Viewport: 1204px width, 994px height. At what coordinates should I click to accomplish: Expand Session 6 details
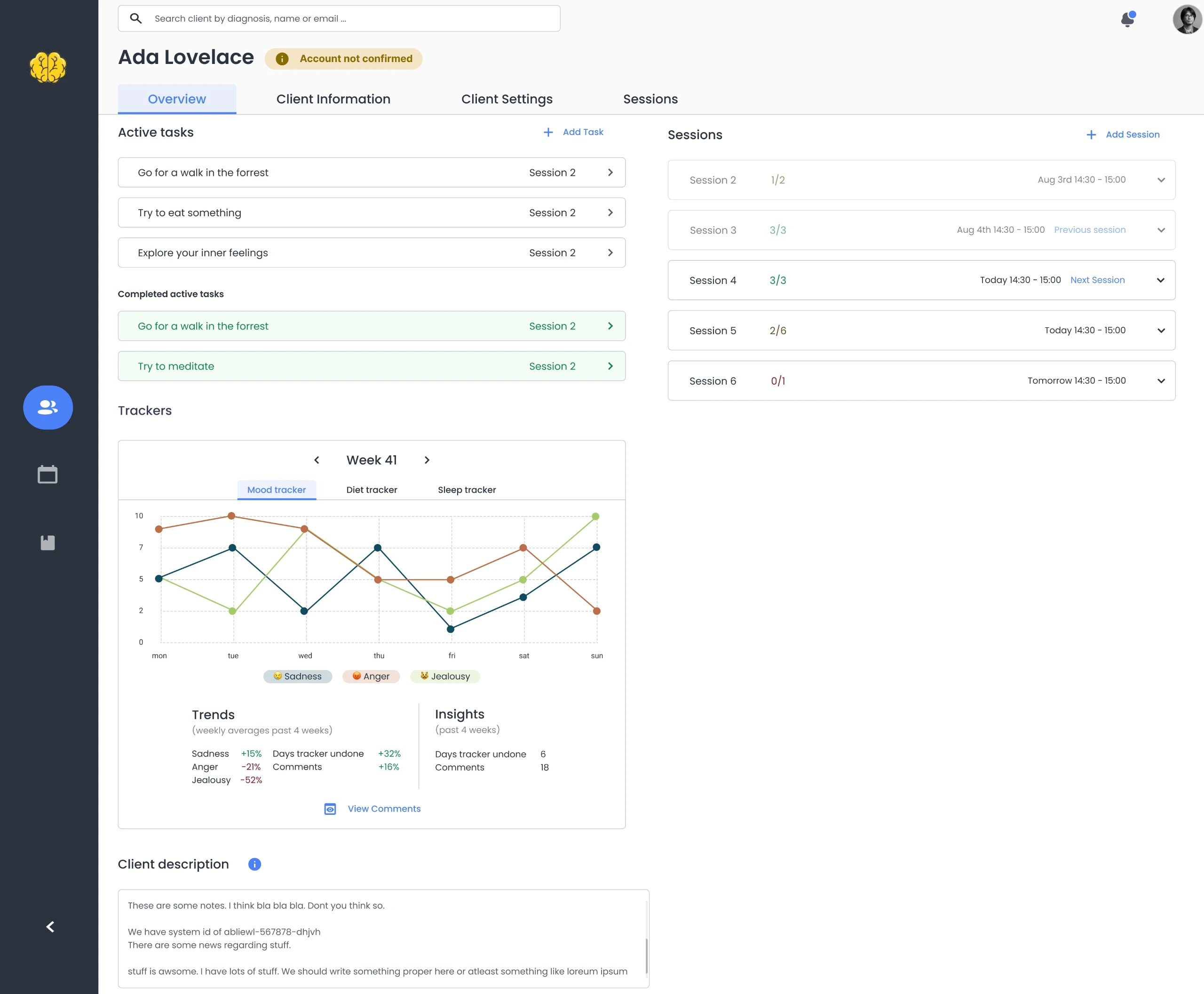click(x=1161, y=380)
